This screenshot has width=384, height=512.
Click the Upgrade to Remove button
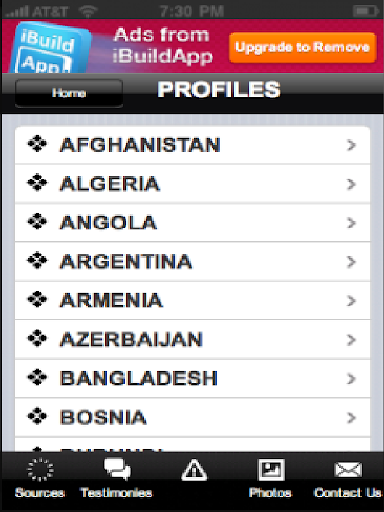303,47
